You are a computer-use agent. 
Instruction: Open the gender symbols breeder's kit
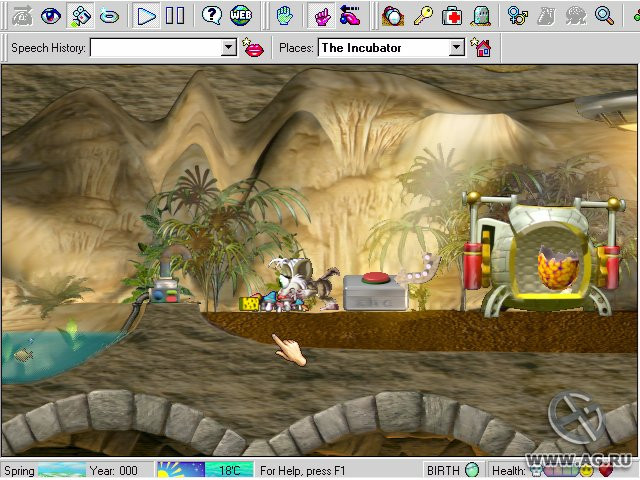(x=518, y=16)
